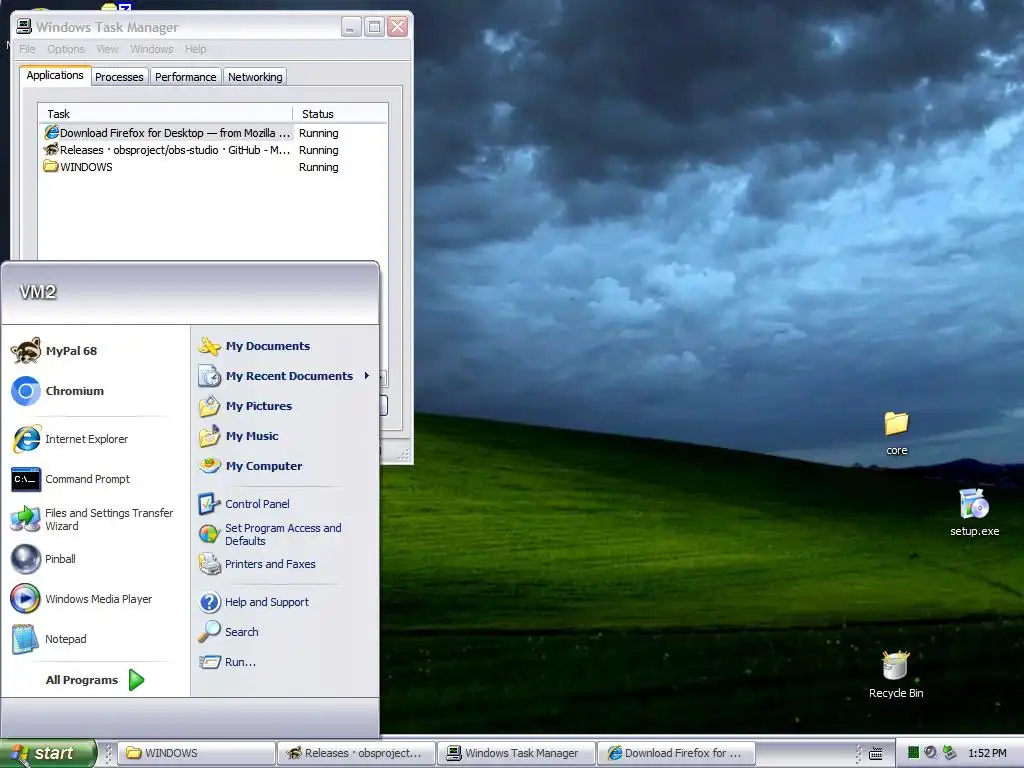Open My Documents folder
1024x768 pixels.
[x=255, y=346]
